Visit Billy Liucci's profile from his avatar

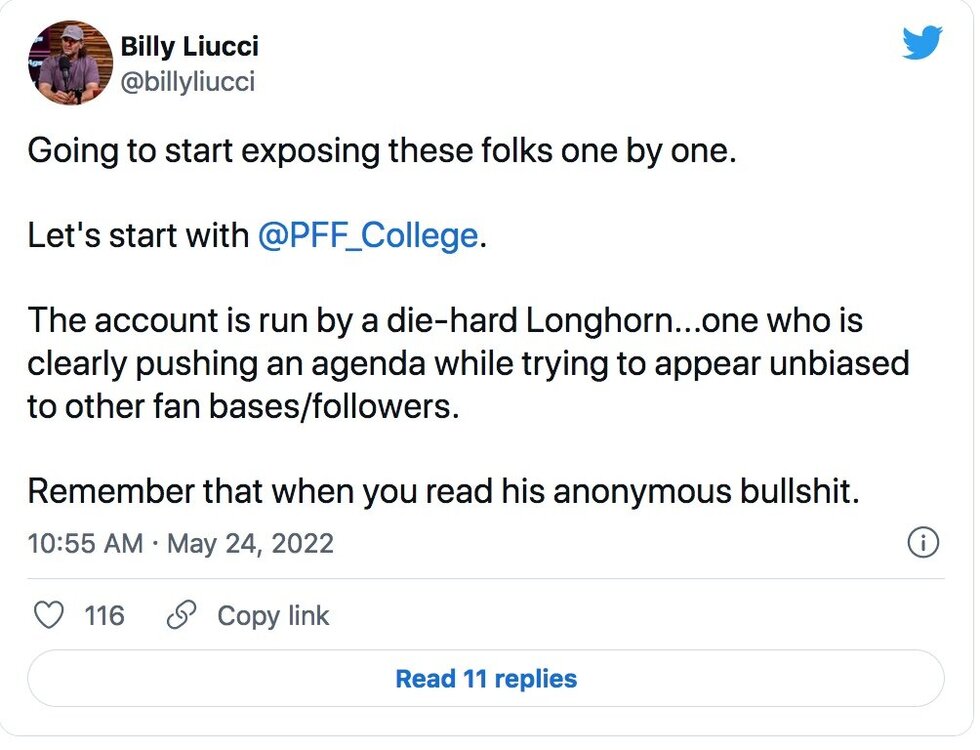click(x=71, y=63)
